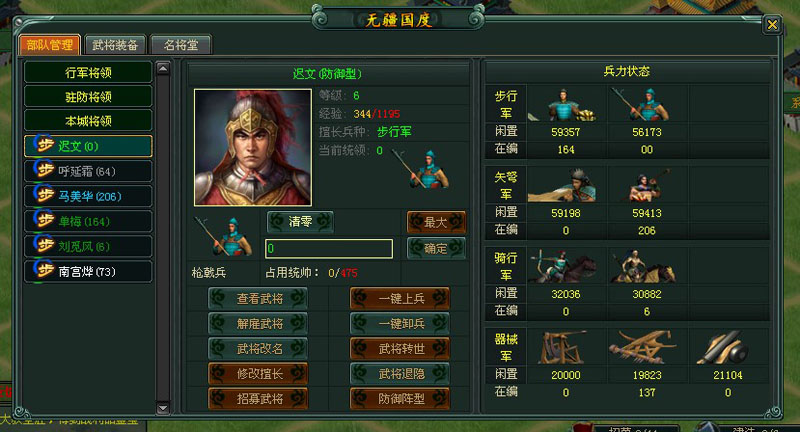The image size is (800, 432).
Task: Select general 马美华 (206) in list
Action: (88, 196)
